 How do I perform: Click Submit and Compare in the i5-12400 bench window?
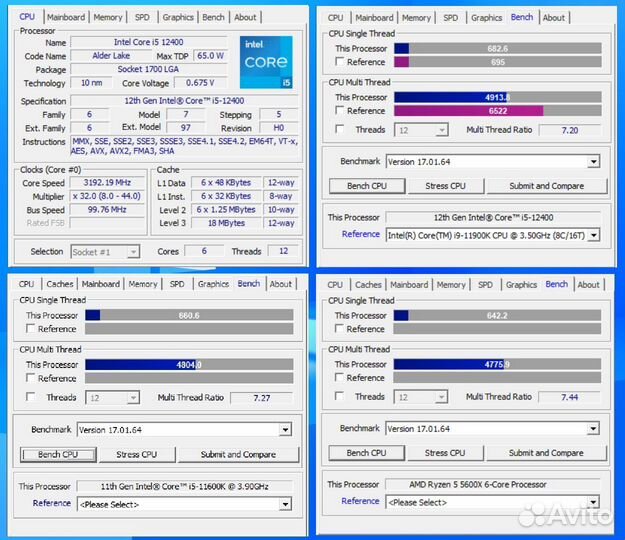coord(547,186)
